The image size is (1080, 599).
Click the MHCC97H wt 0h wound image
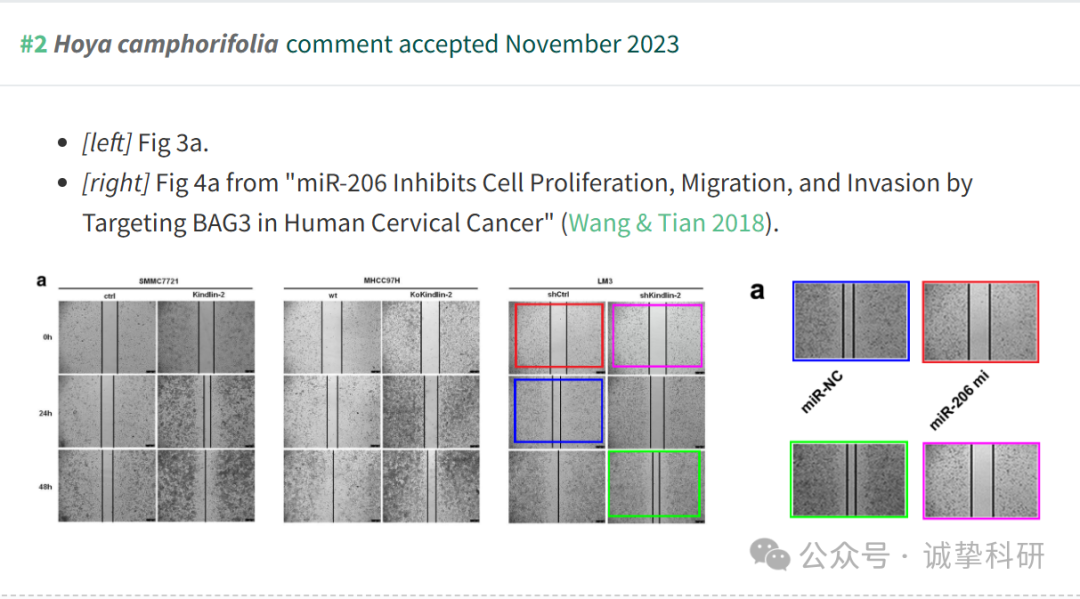click(x=332, y=337)
